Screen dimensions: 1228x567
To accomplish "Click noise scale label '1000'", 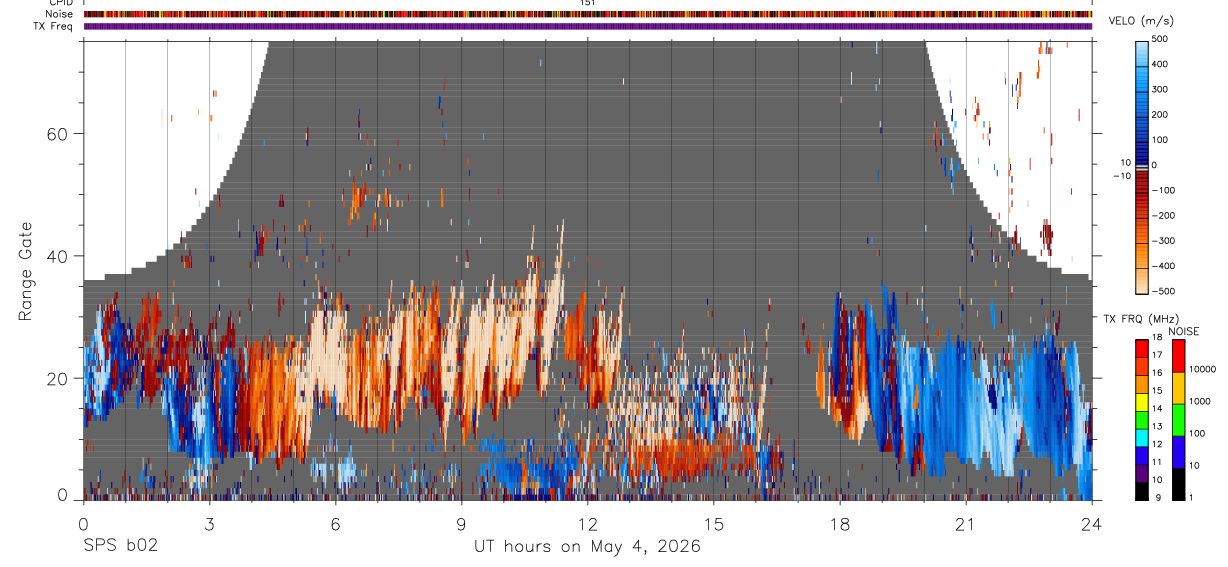I will tap(1199, 401).
